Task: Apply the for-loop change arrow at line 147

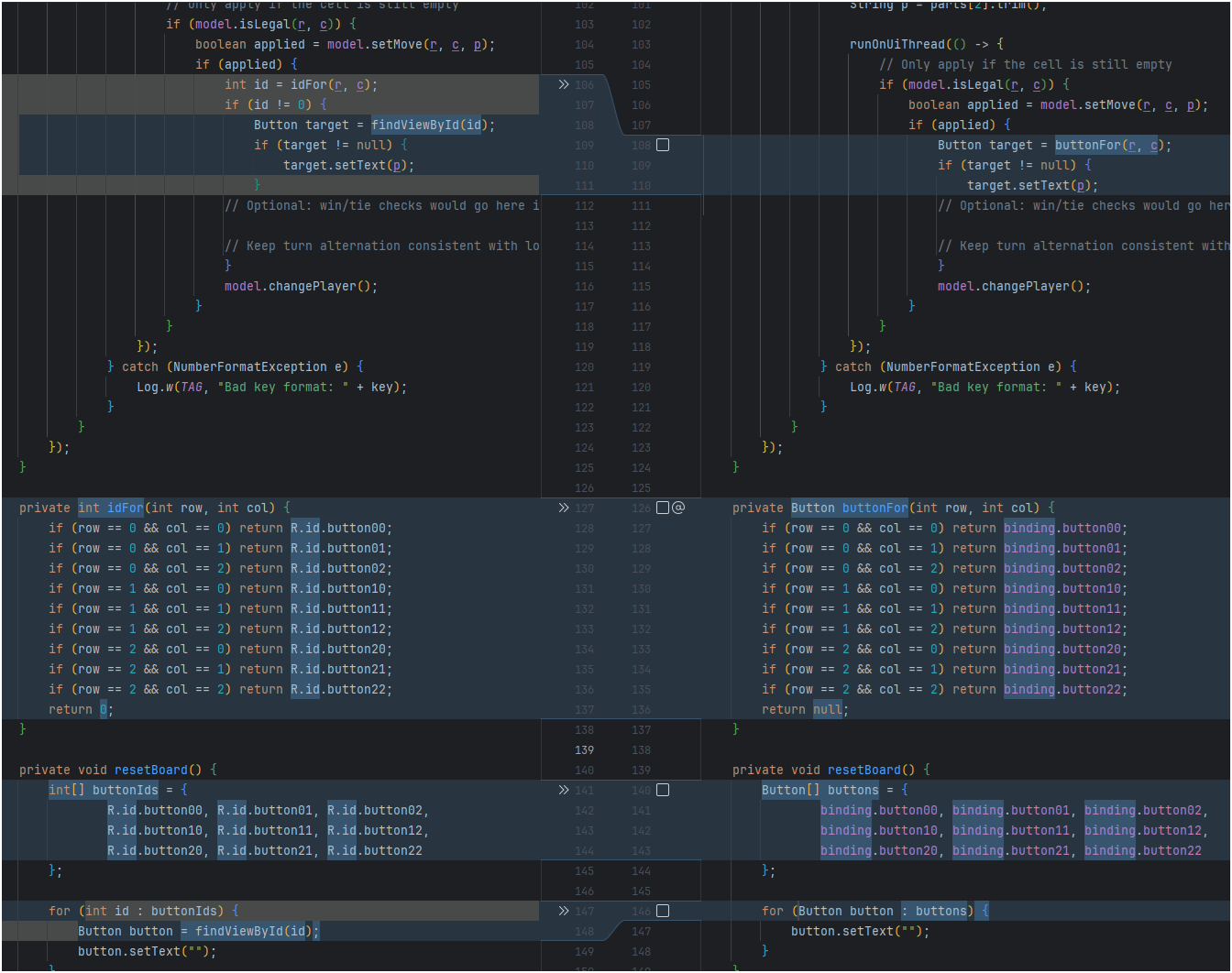Action: pyautogui.click(x=563, y=911)
